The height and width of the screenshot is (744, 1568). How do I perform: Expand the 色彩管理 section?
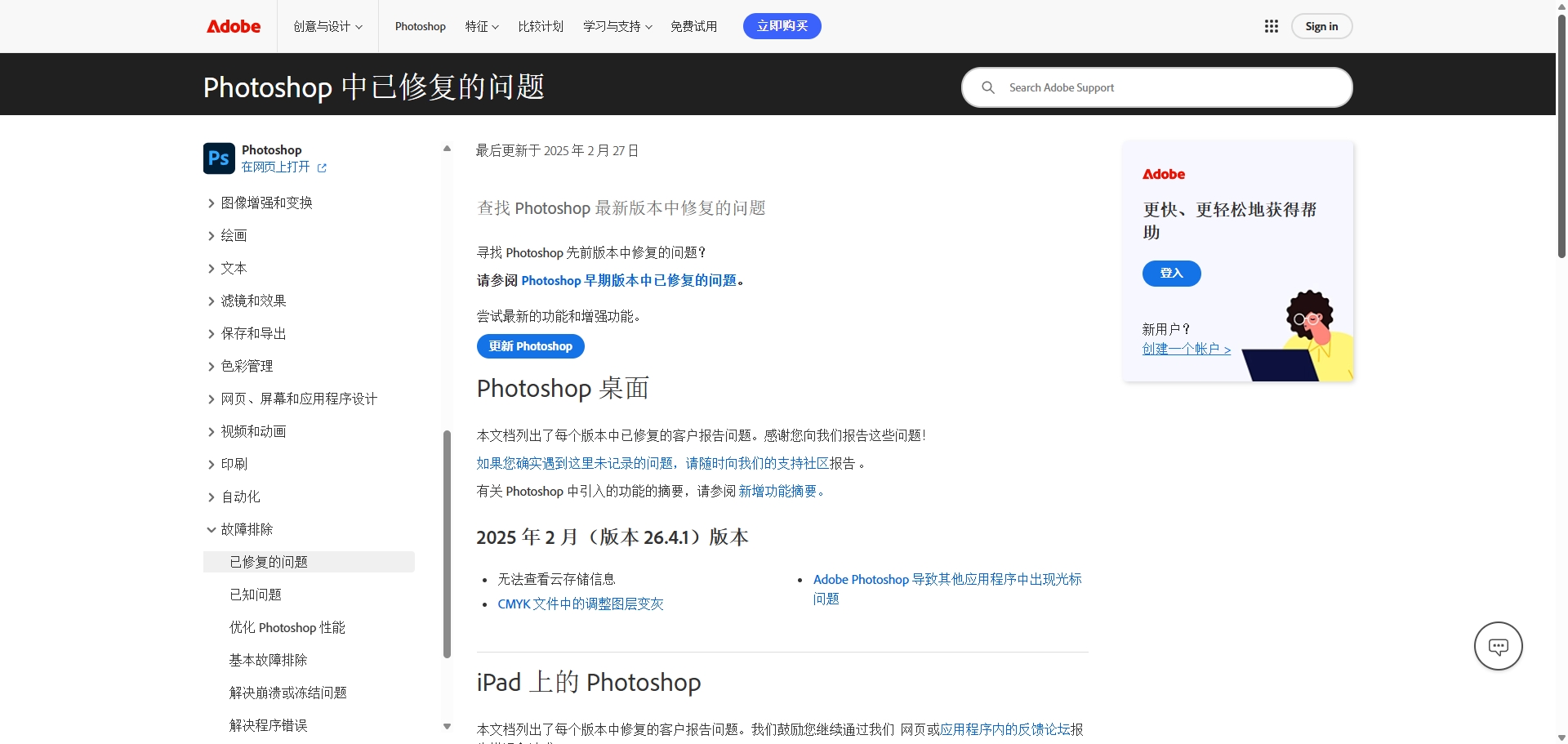pos(239,366)
